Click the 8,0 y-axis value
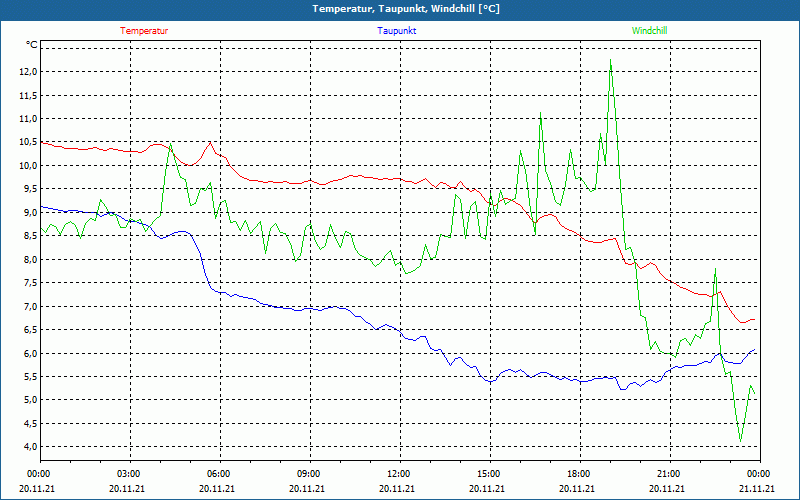The width and height of the screenshot is (800, 500). click(30, 259)
